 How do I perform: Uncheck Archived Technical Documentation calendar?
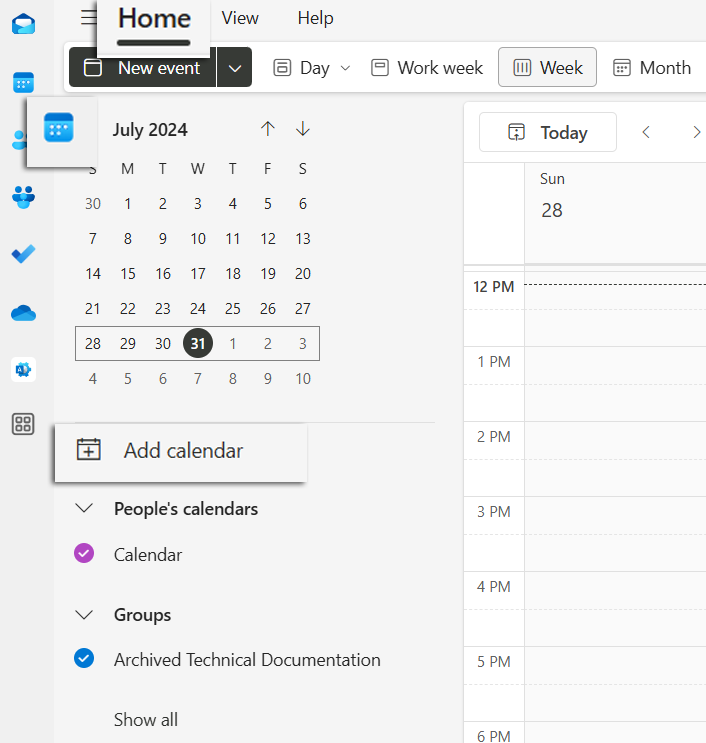tap(84, 659)
